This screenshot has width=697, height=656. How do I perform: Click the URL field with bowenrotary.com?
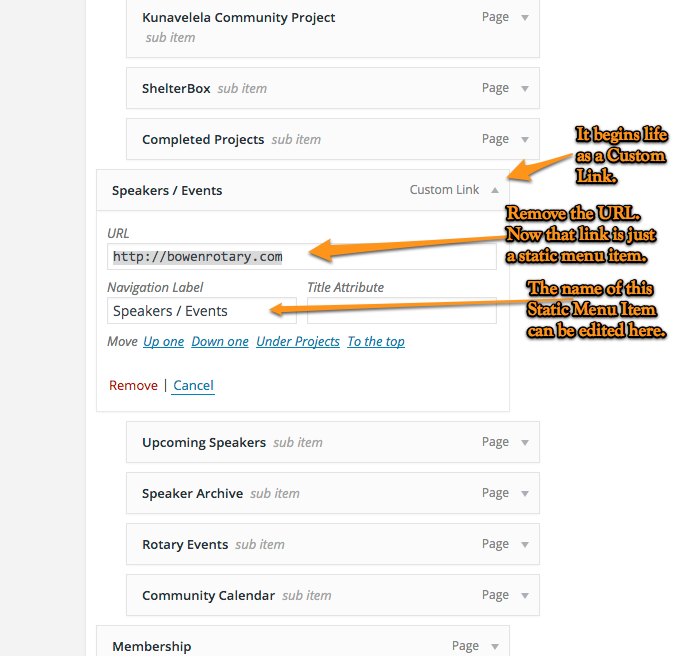tap(301, 257)
